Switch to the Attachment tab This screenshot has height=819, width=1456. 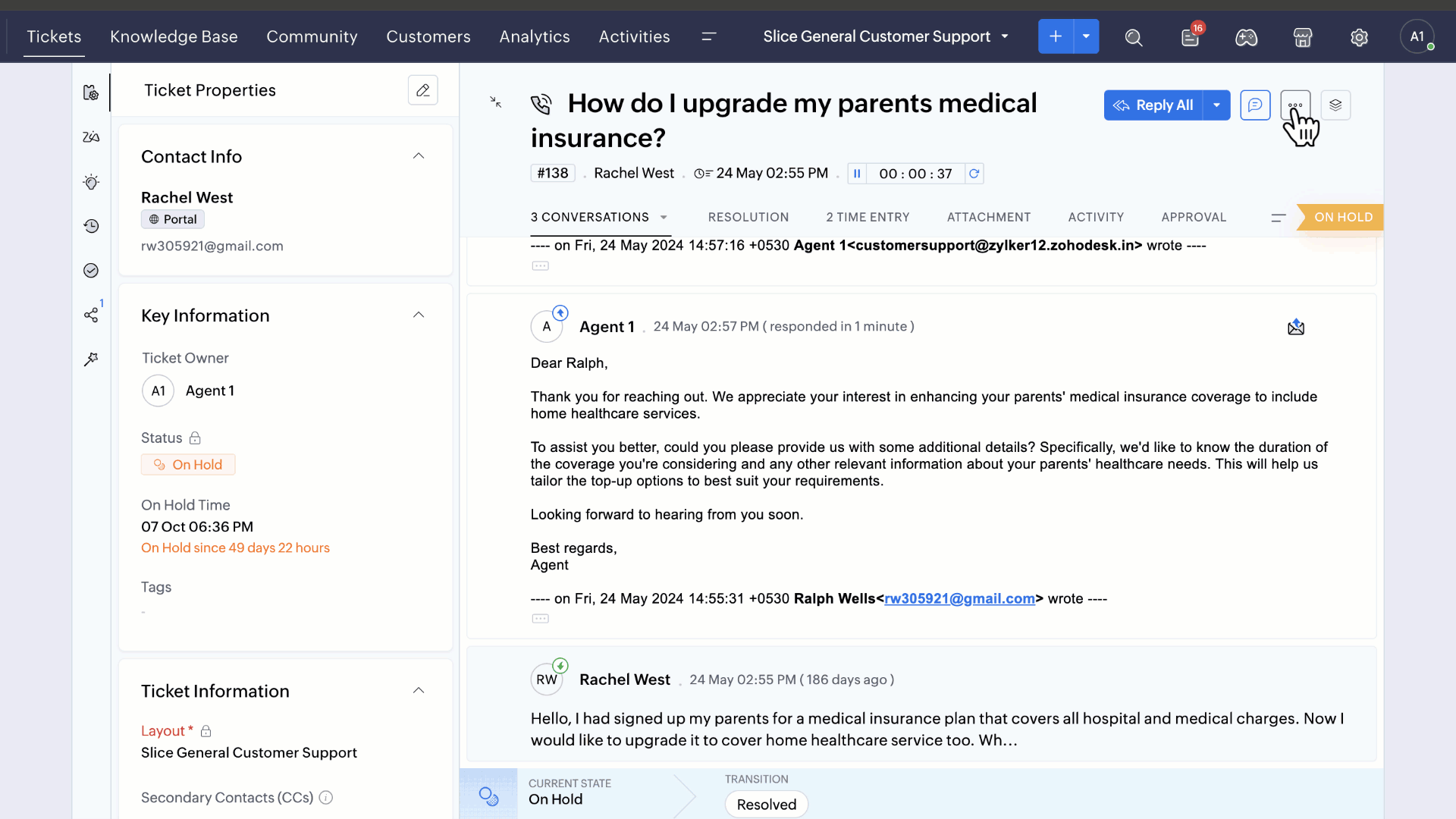pos(989,217)
